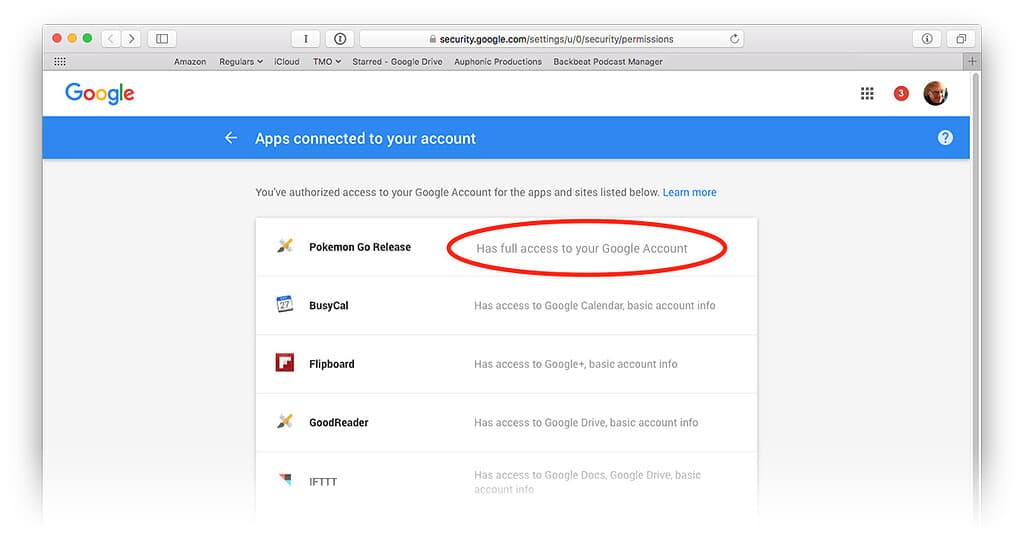1022x536 pixels.
Task: Open the 1Password extension button
Action: tap(340, 39)
